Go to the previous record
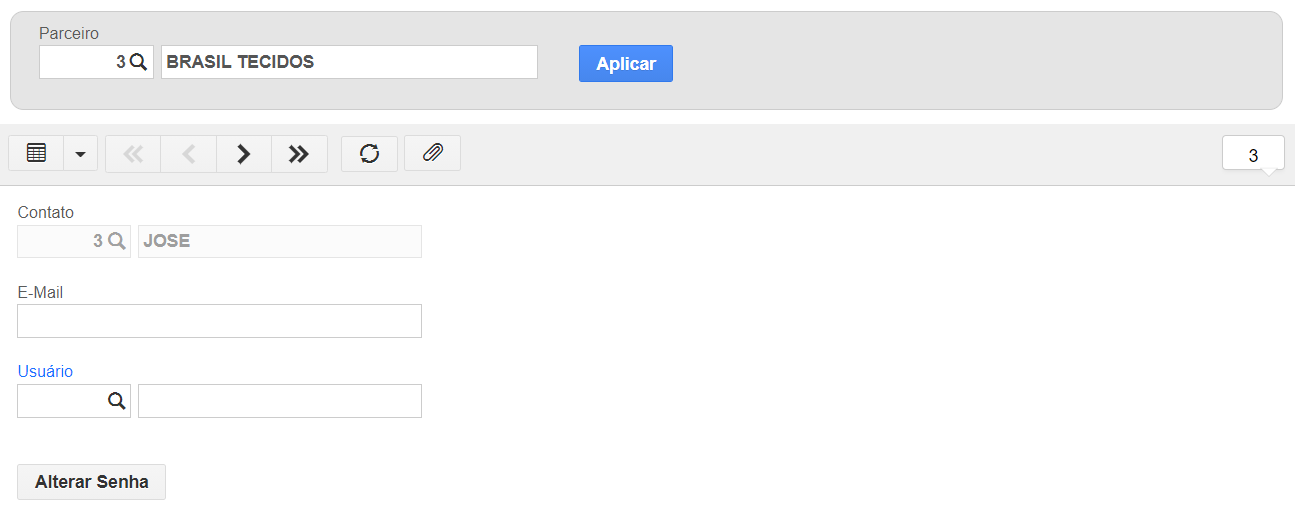This screenshot has height=532, width=1295. click(x=189, y=154)
